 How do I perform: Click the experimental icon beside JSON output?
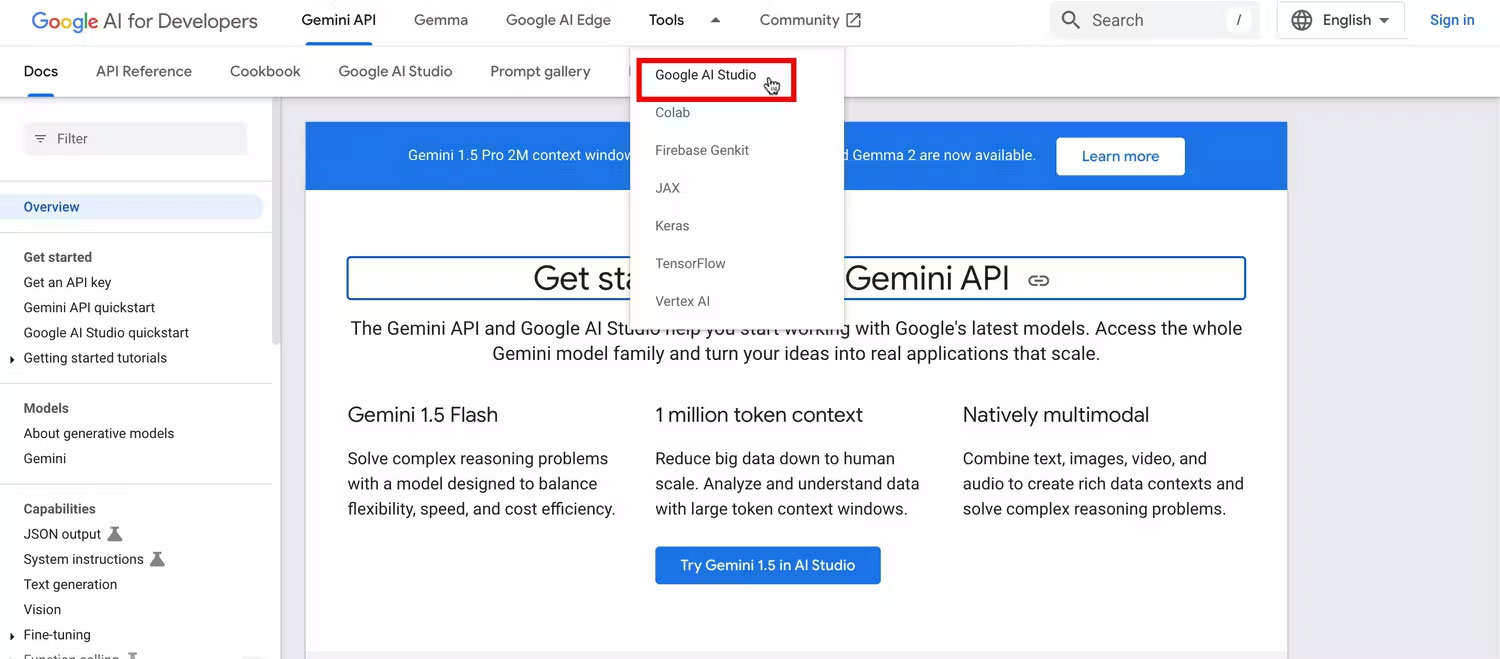[x=114, y=533]
